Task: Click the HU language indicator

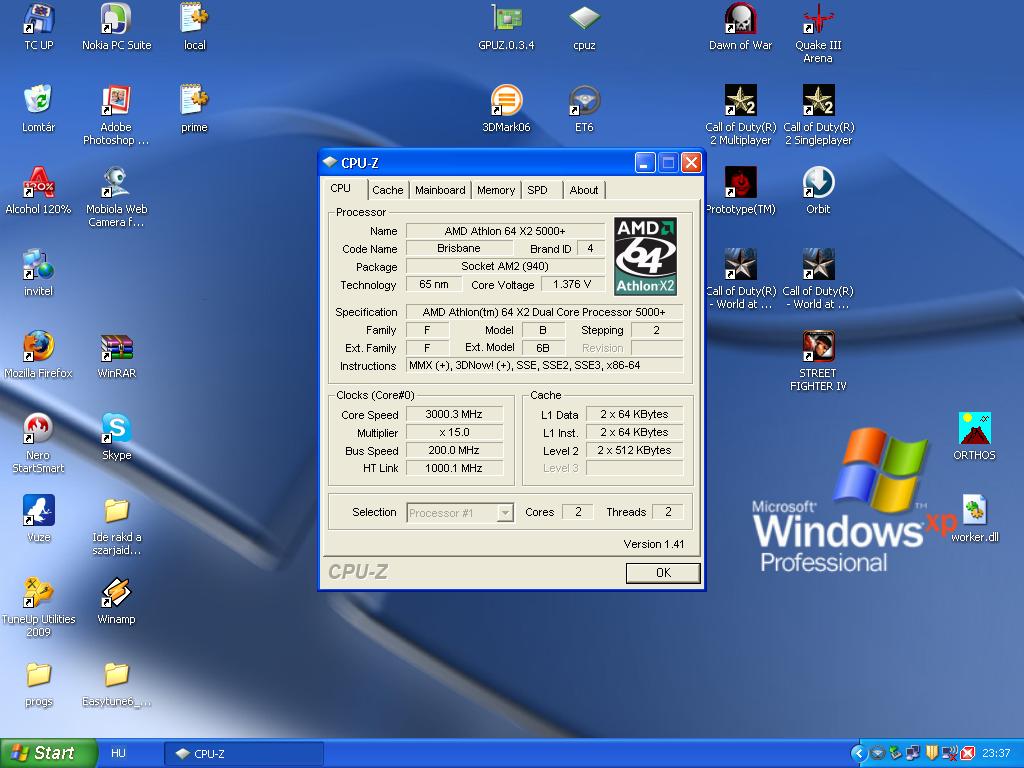Action: [118, 753]
